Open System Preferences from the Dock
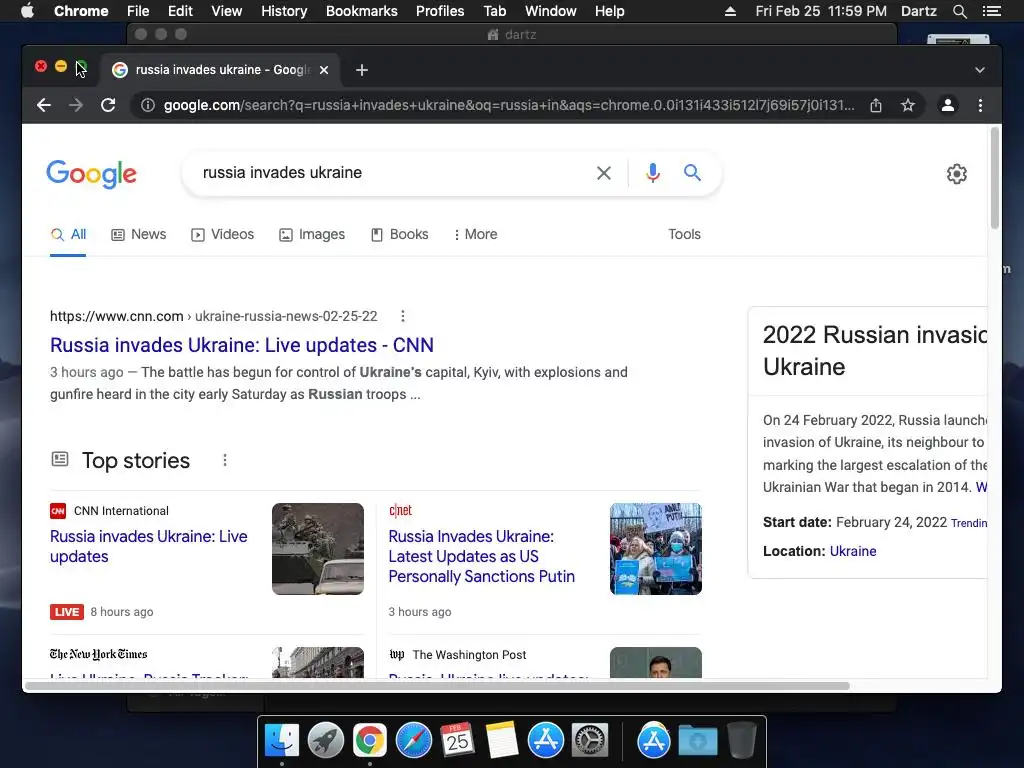Screen dimensions: 1024x768 point(590,740)
